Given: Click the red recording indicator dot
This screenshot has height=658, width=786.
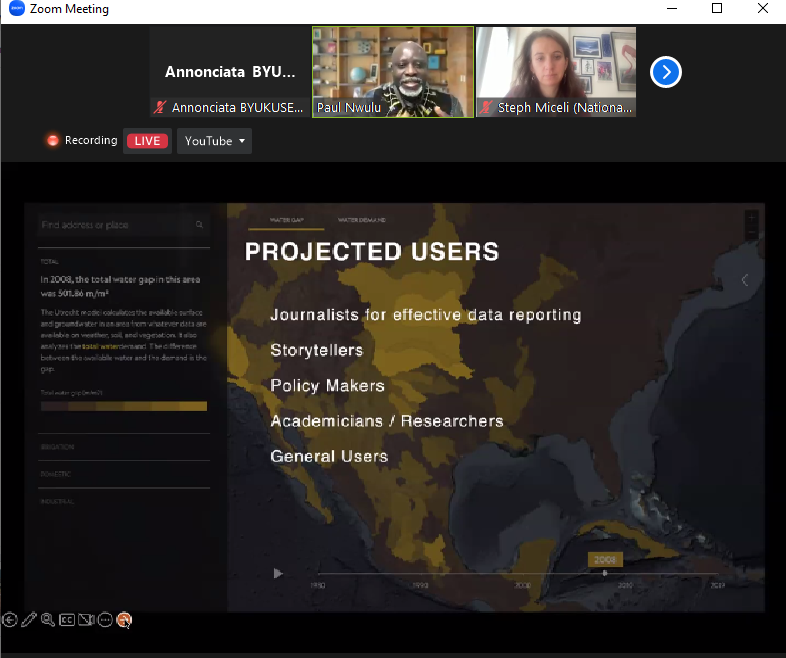Looking at the screenshot, I should coord(53,140).
